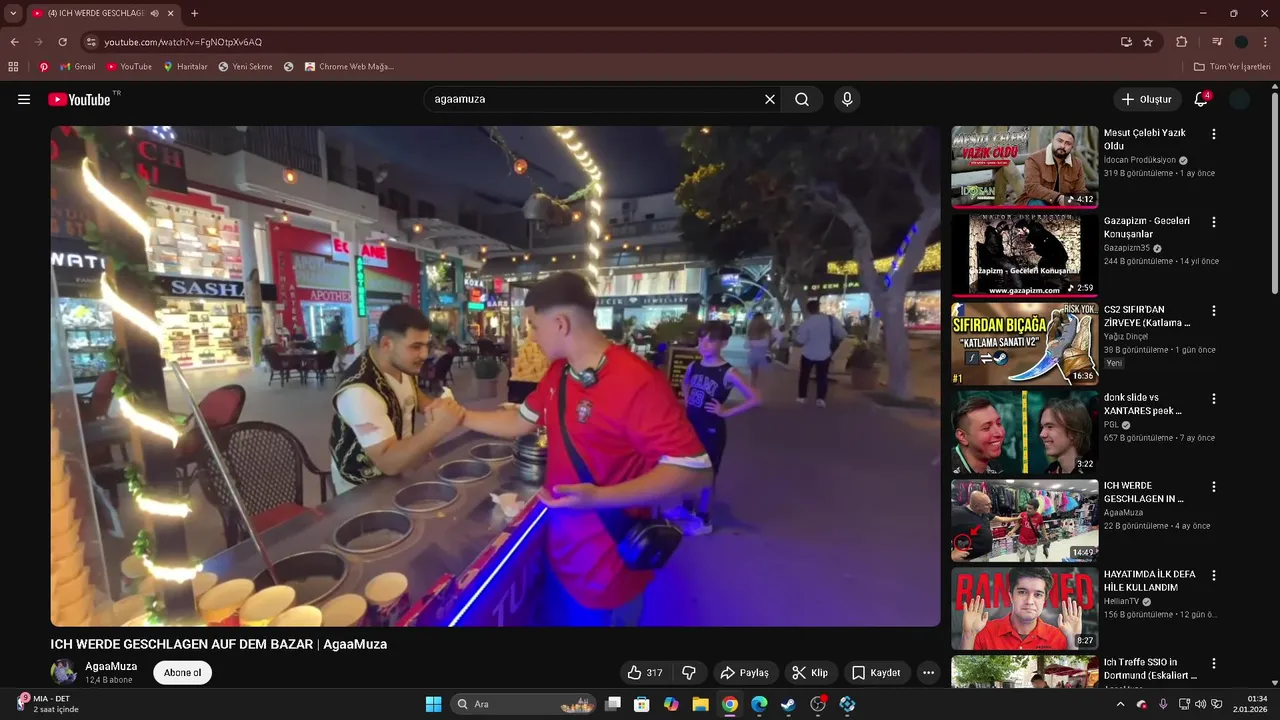
Task: Play the SIFIRDAN BIÇAĞA thumbnail
Action: click(1024, 343)
